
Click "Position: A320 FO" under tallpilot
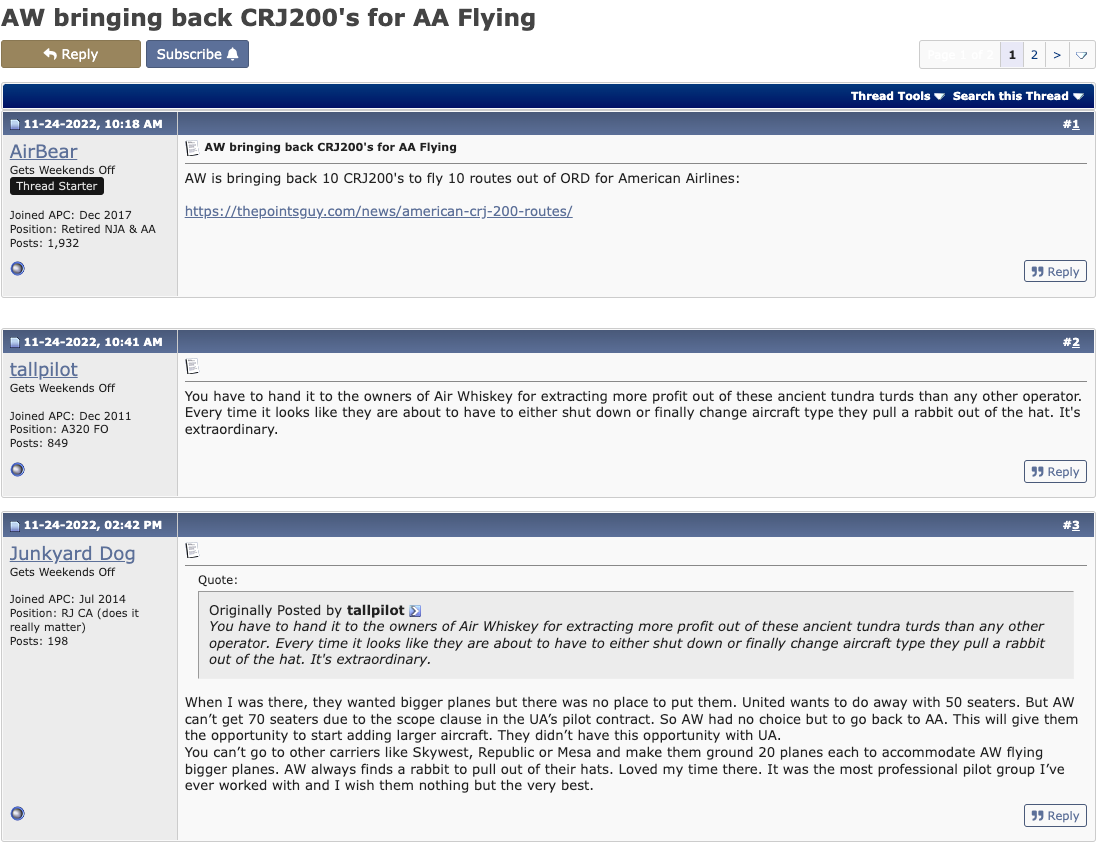pyautogui.click(x=59, y=429)
